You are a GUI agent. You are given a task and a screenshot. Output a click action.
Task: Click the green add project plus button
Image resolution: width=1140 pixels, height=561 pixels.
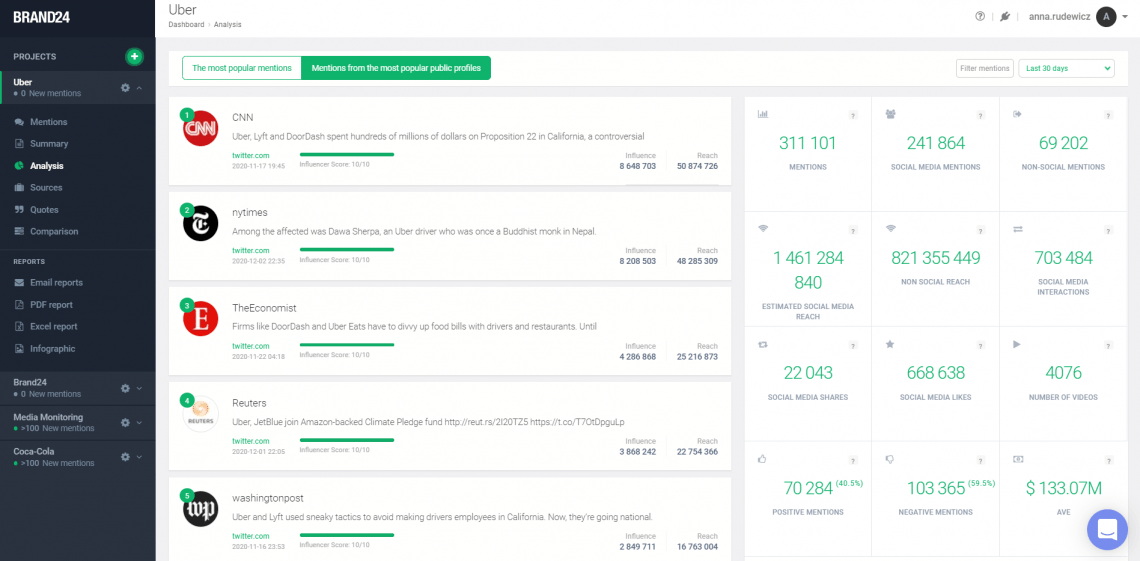tap(134, 56)
